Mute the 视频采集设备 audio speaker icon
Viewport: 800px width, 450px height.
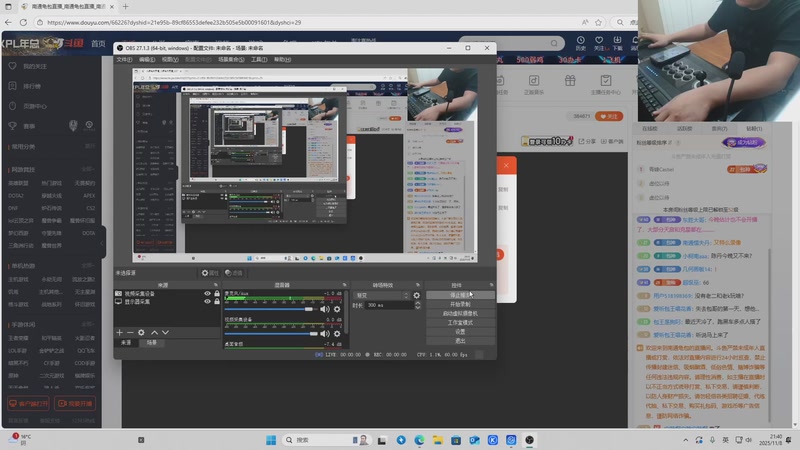pos(325,334)
